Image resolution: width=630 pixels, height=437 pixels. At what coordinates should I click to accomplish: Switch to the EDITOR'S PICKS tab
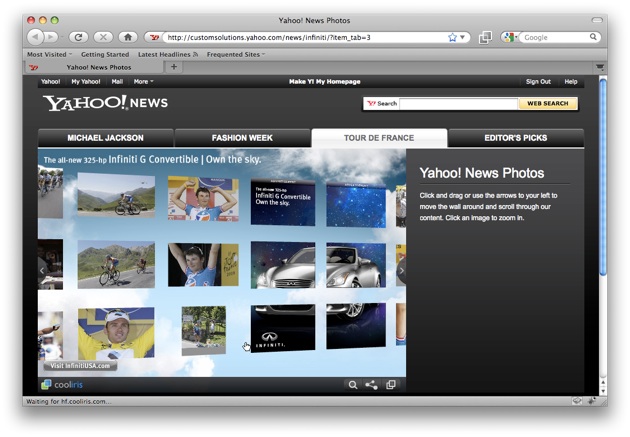click(x=515, y=138)
